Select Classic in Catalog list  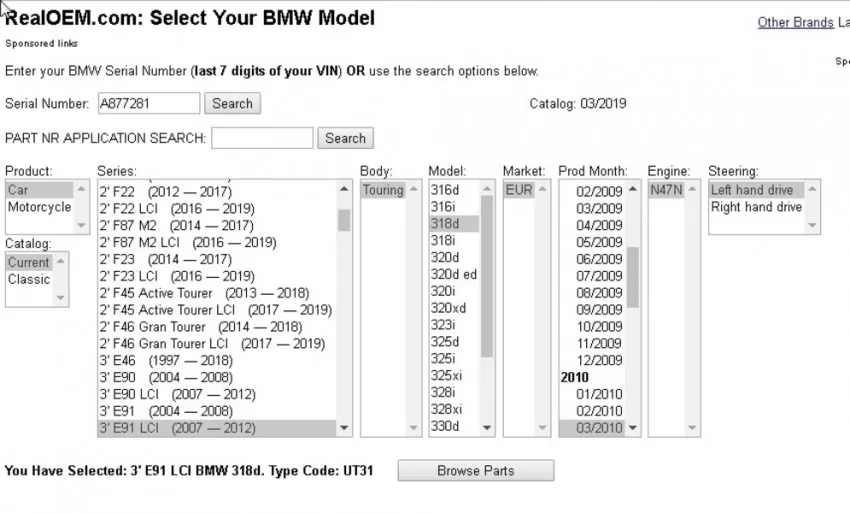pos(29,279)
